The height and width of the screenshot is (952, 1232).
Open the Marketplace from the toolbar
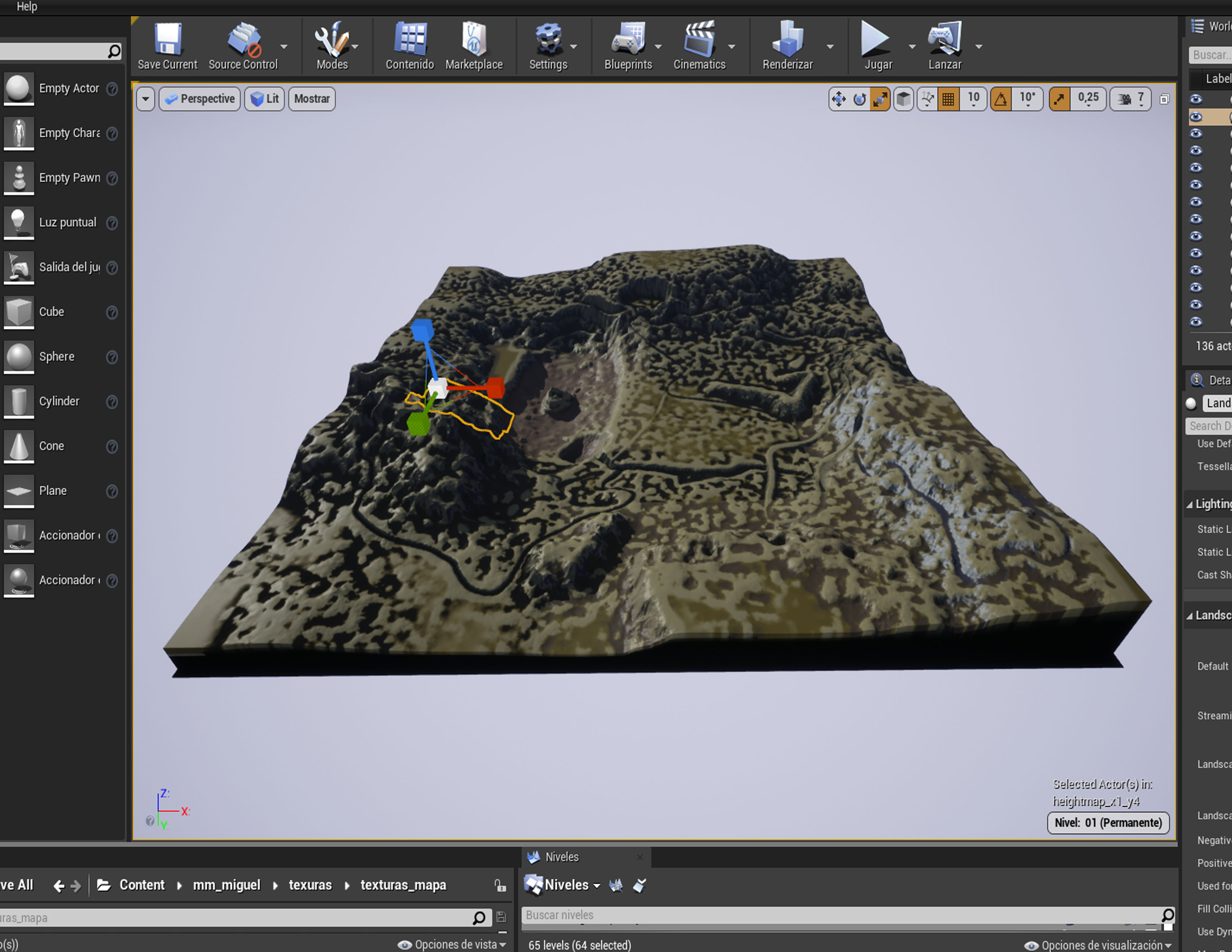pos(473,41)
